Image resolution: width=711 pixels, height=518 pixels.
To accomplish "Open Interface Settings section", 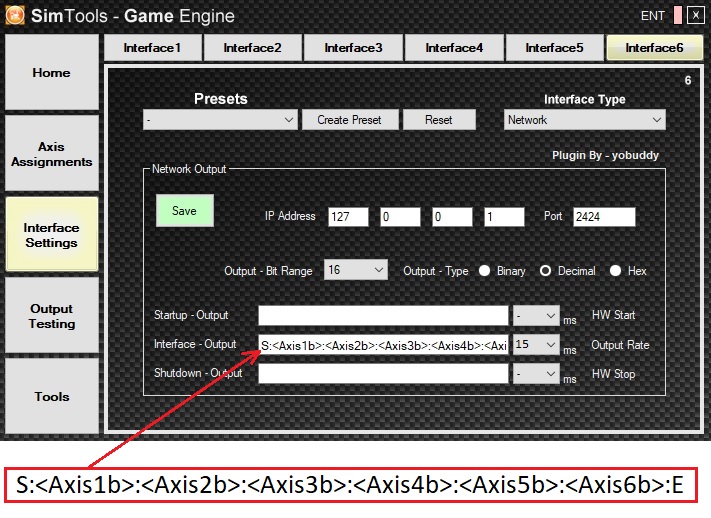I will point(52,235).
